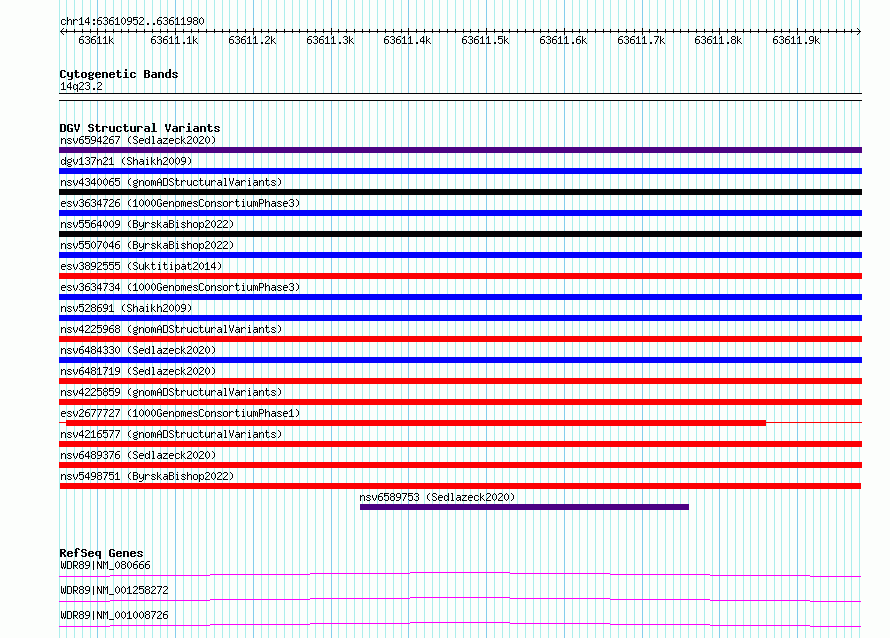This screenshot has height=638, width=890.
Task: Open gene transcript WDR89|NM_080666
Action: 106,565
